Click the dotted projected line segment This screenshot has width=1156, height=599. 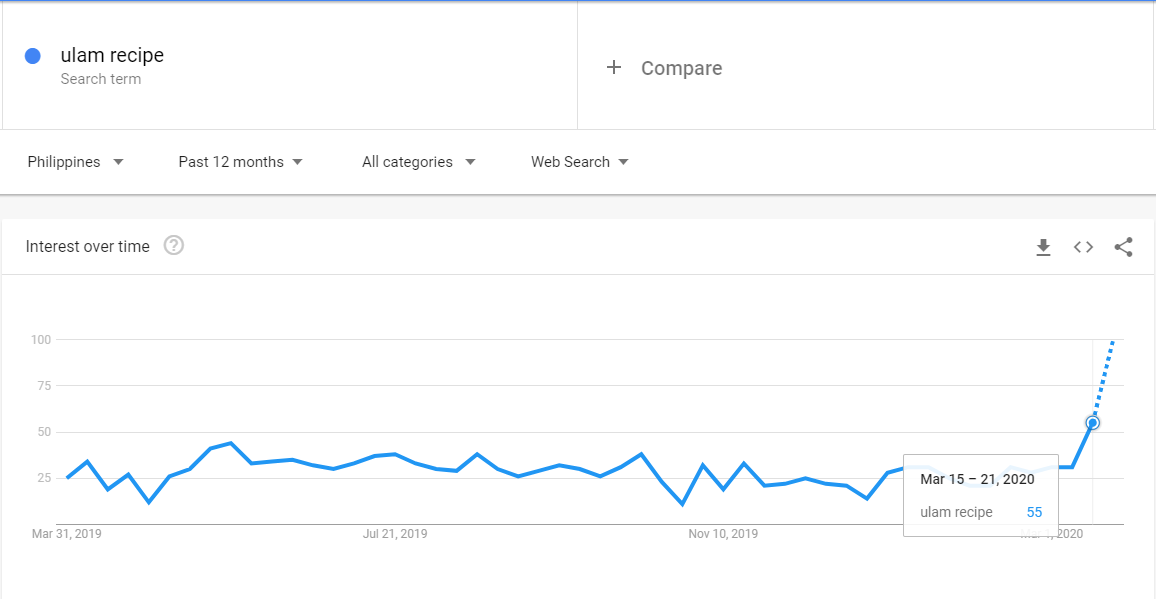[1104, 378]
